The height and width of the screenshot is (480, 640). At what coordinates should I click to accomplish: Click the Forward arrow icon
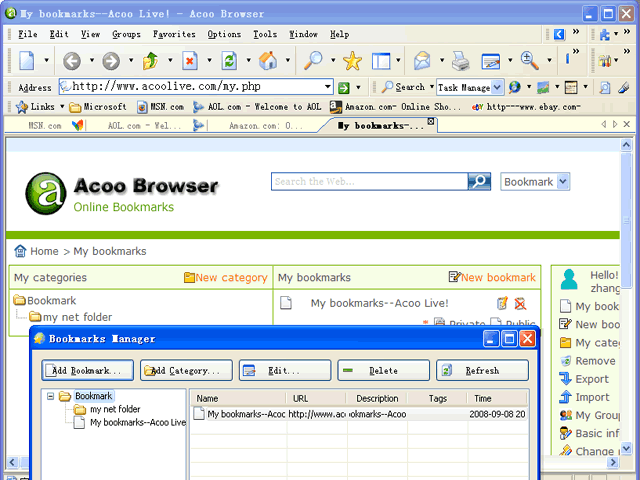pos(111,61)
